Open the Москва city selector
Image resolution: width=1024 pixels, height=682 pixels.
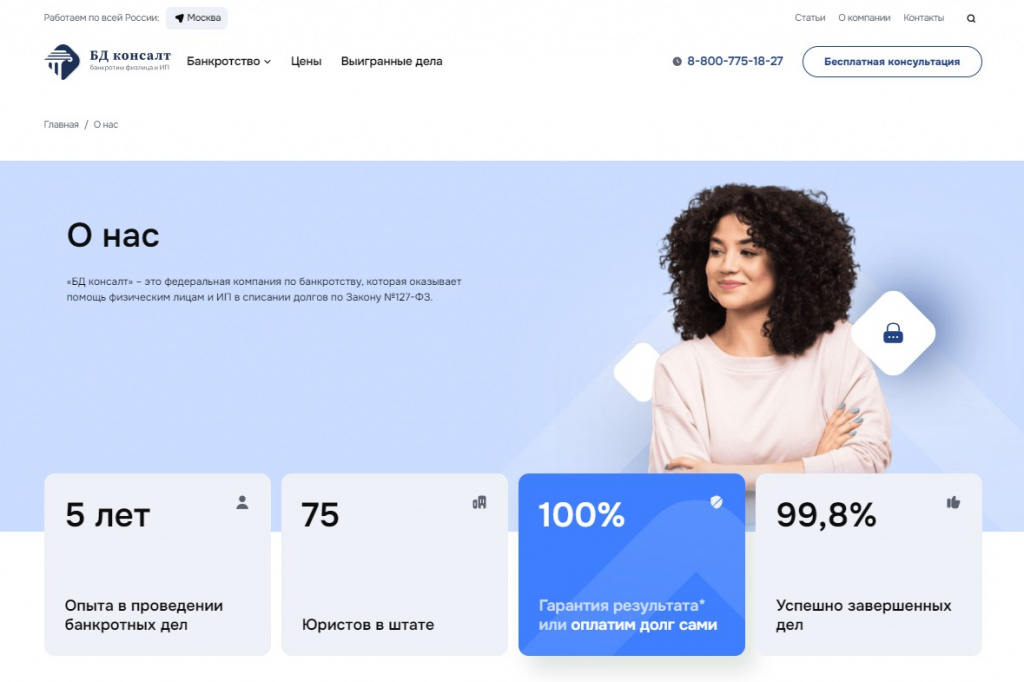197,18
